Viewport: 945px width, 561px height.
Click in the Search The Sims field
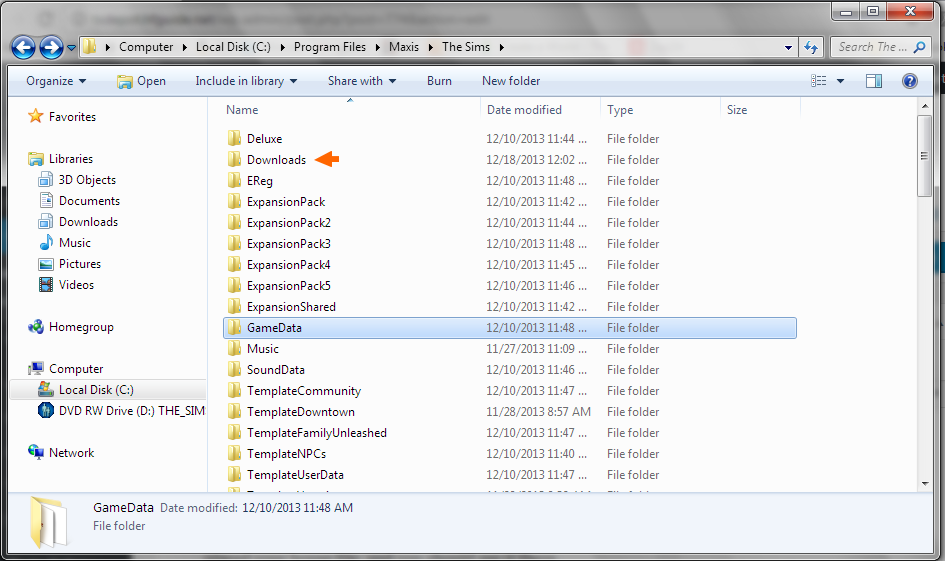pos(872,47)
